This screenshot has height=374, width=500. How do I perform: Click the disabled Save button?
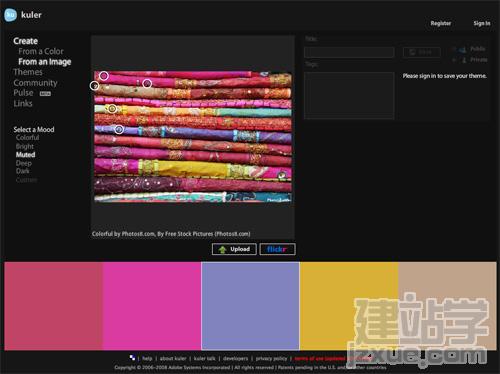(x=422, y=52)
